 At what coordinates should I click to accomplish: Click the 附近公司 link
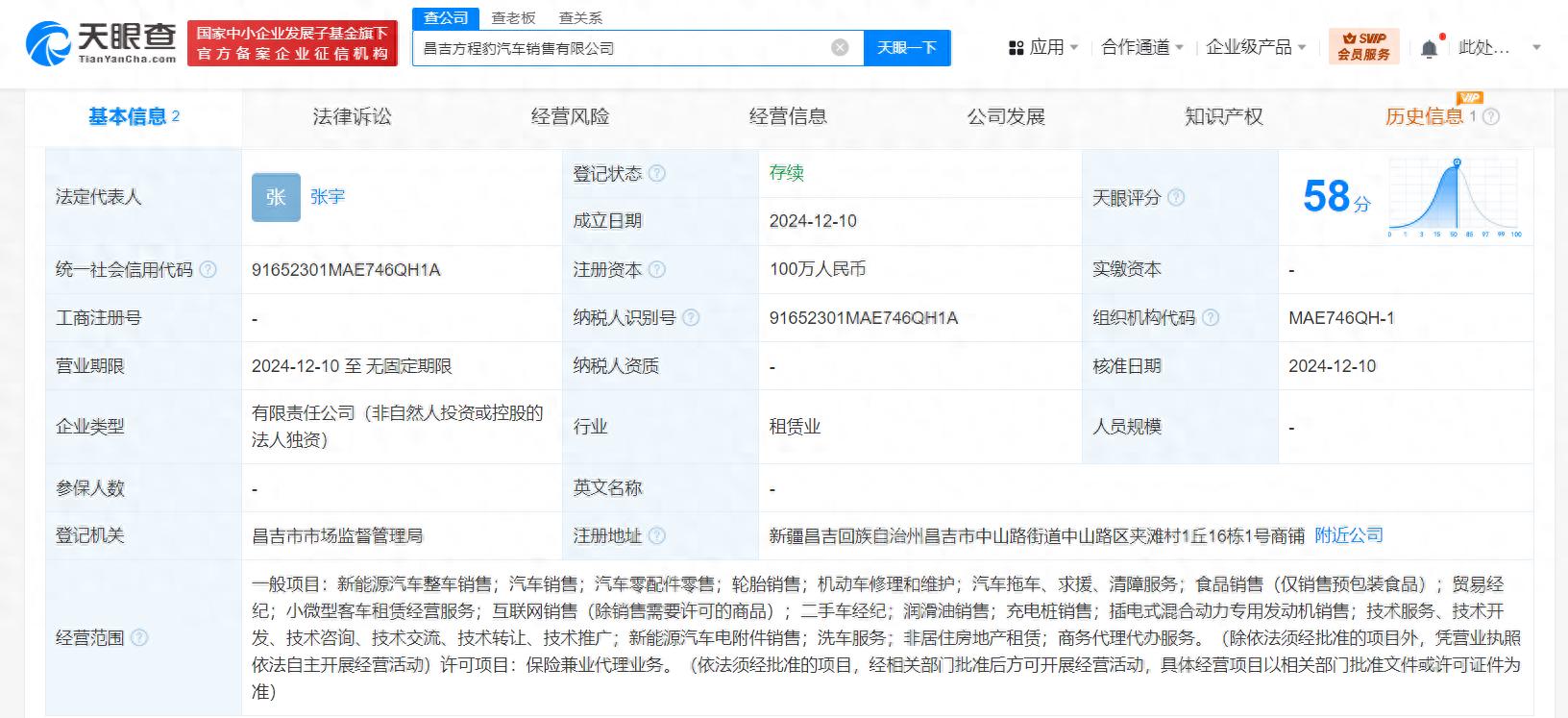coord(1349,535)
